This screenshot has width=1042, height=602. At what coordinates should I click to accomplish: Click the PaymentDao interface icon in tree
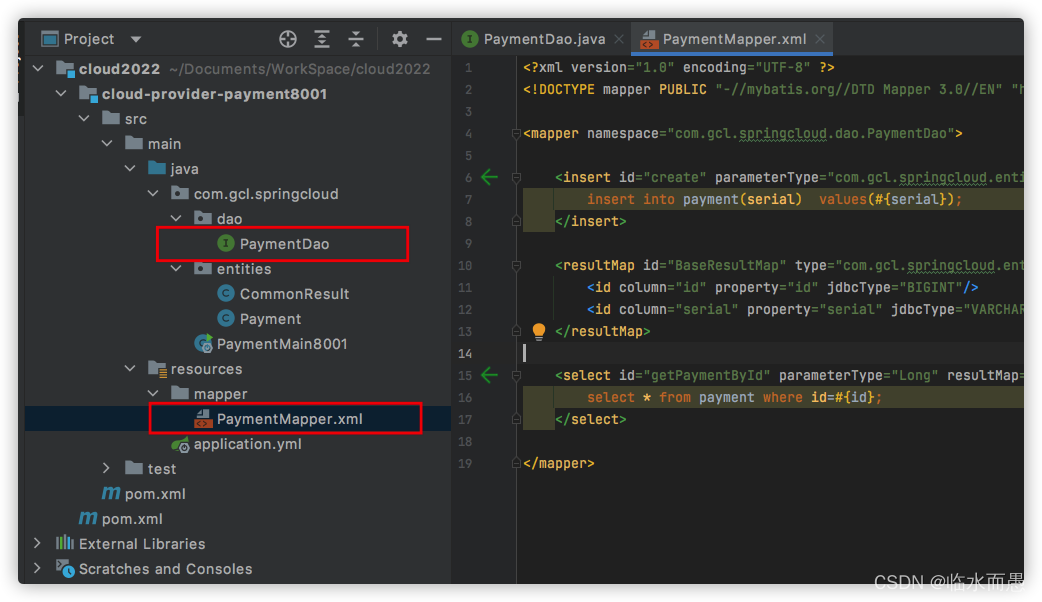point(226,244)
